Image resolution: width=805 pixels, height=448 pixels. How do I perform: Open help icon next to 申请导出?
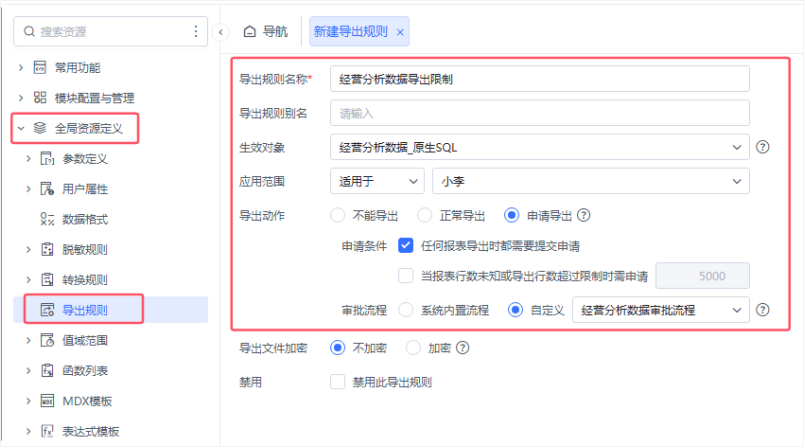(x=583, y=216)
